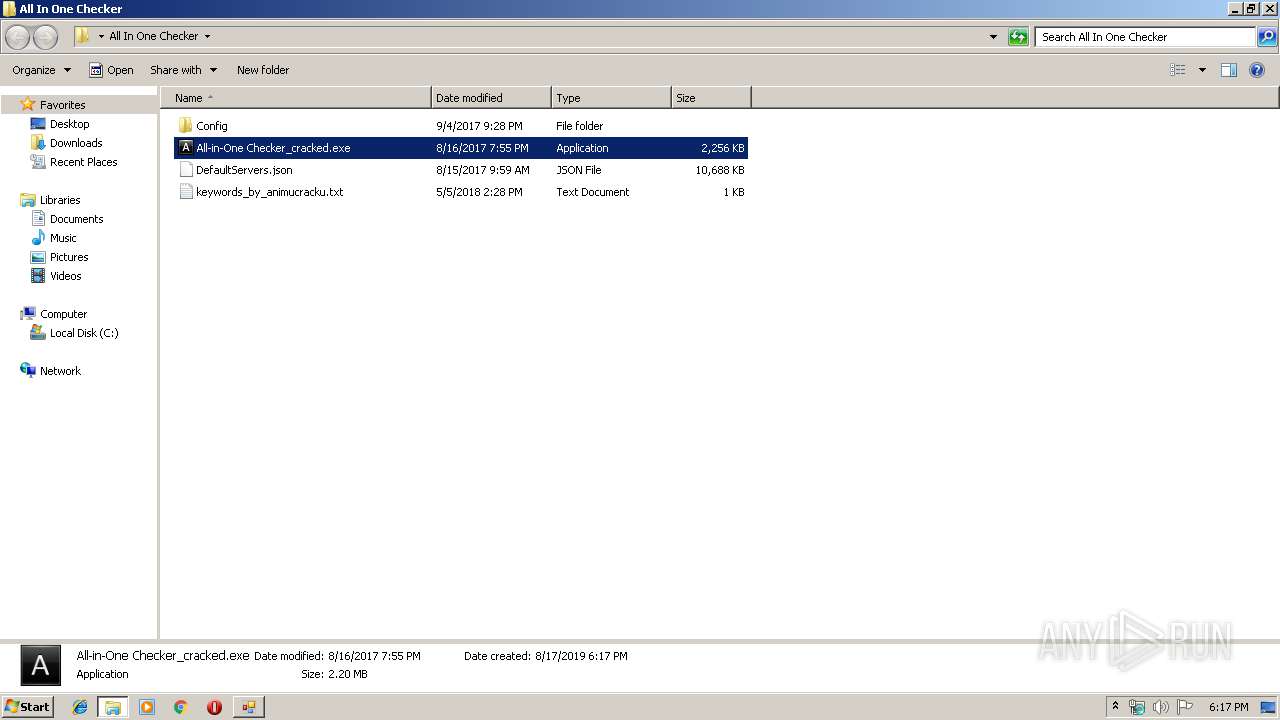The height and width of the screenshot is (720, 1280).
Task: Open Opera browser from the taskbar
Action: click(x=214, y=707)
